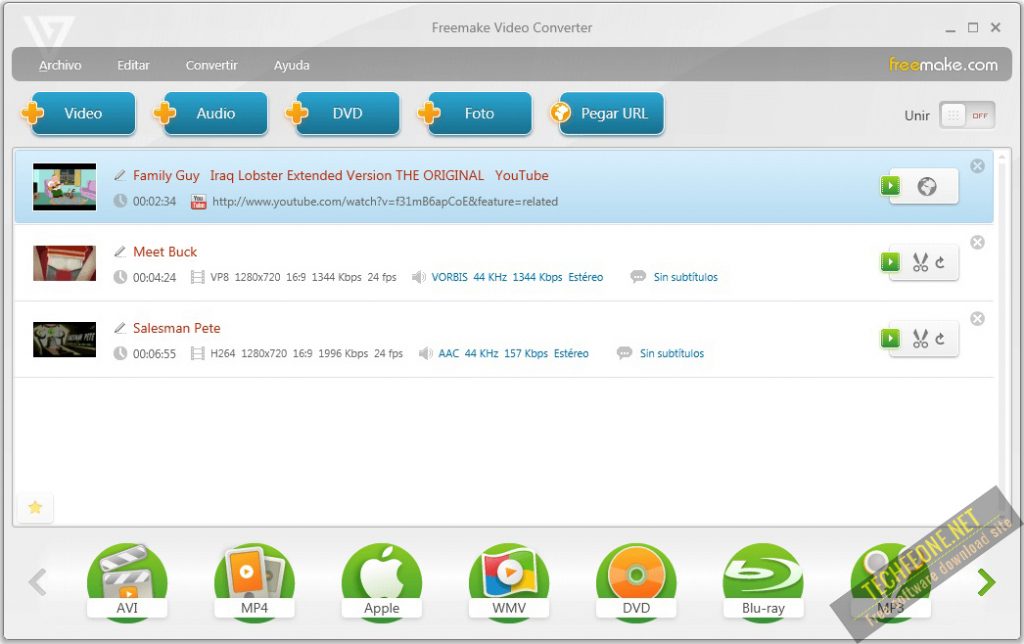Convert to MP4 format
The height and width of the screenshot is (644, 1024).
[x=254, y=582]
